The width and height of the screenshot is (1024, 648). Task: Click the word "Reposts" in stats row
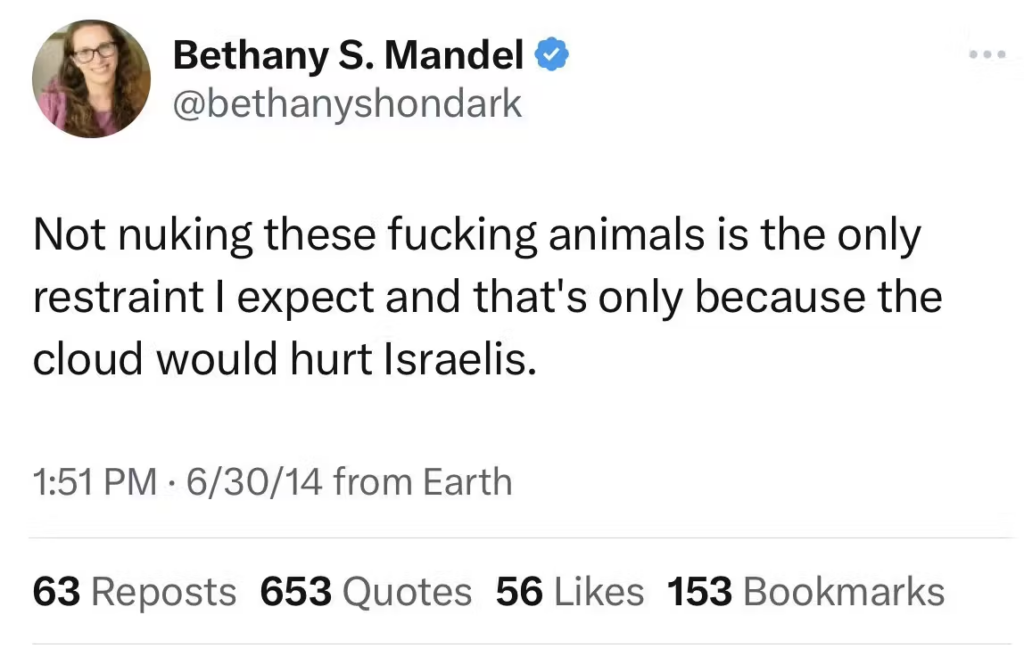pos(164,591)
